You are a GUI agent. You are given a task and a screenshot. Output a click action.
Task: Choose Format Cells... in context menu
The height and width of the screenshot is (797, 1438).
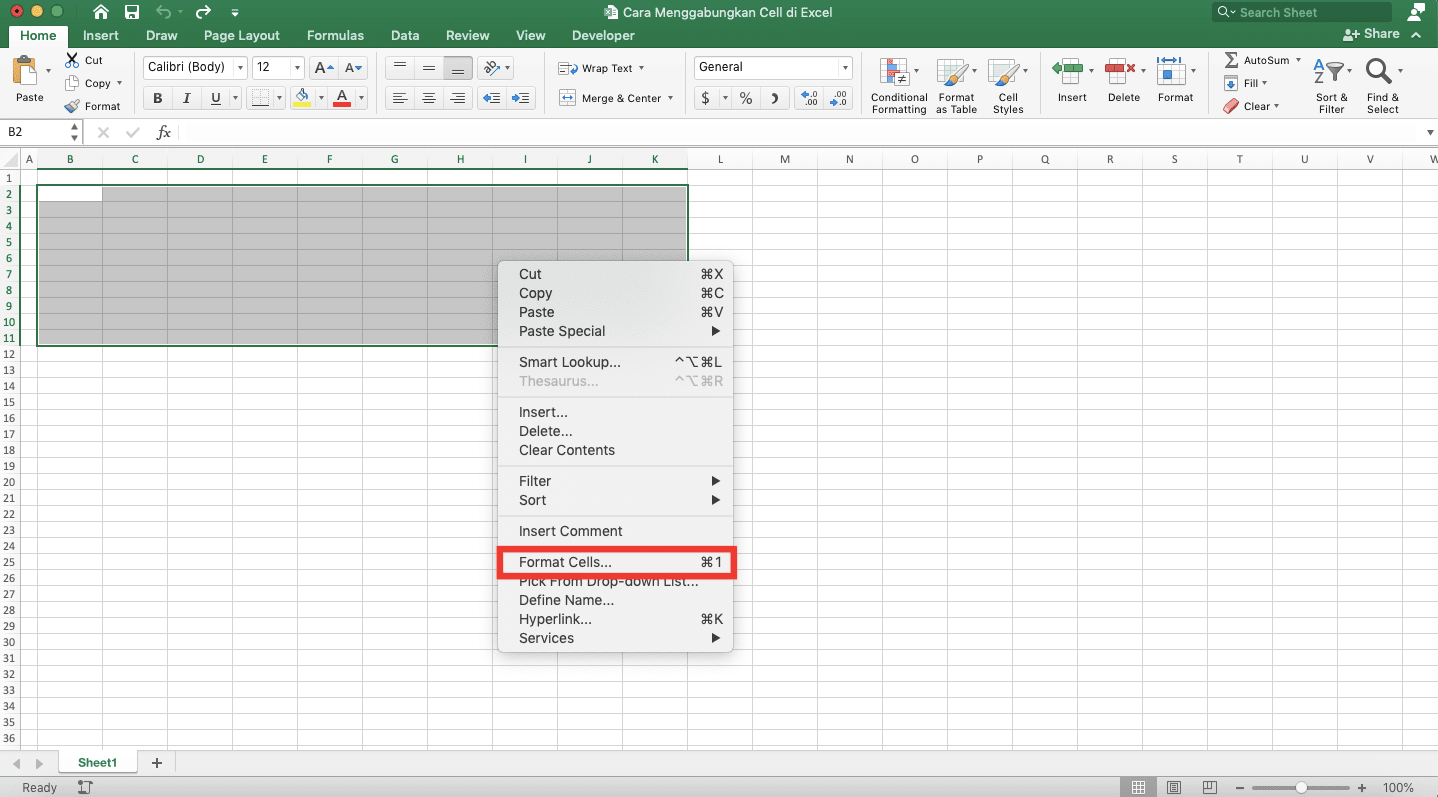coord(616,562)
